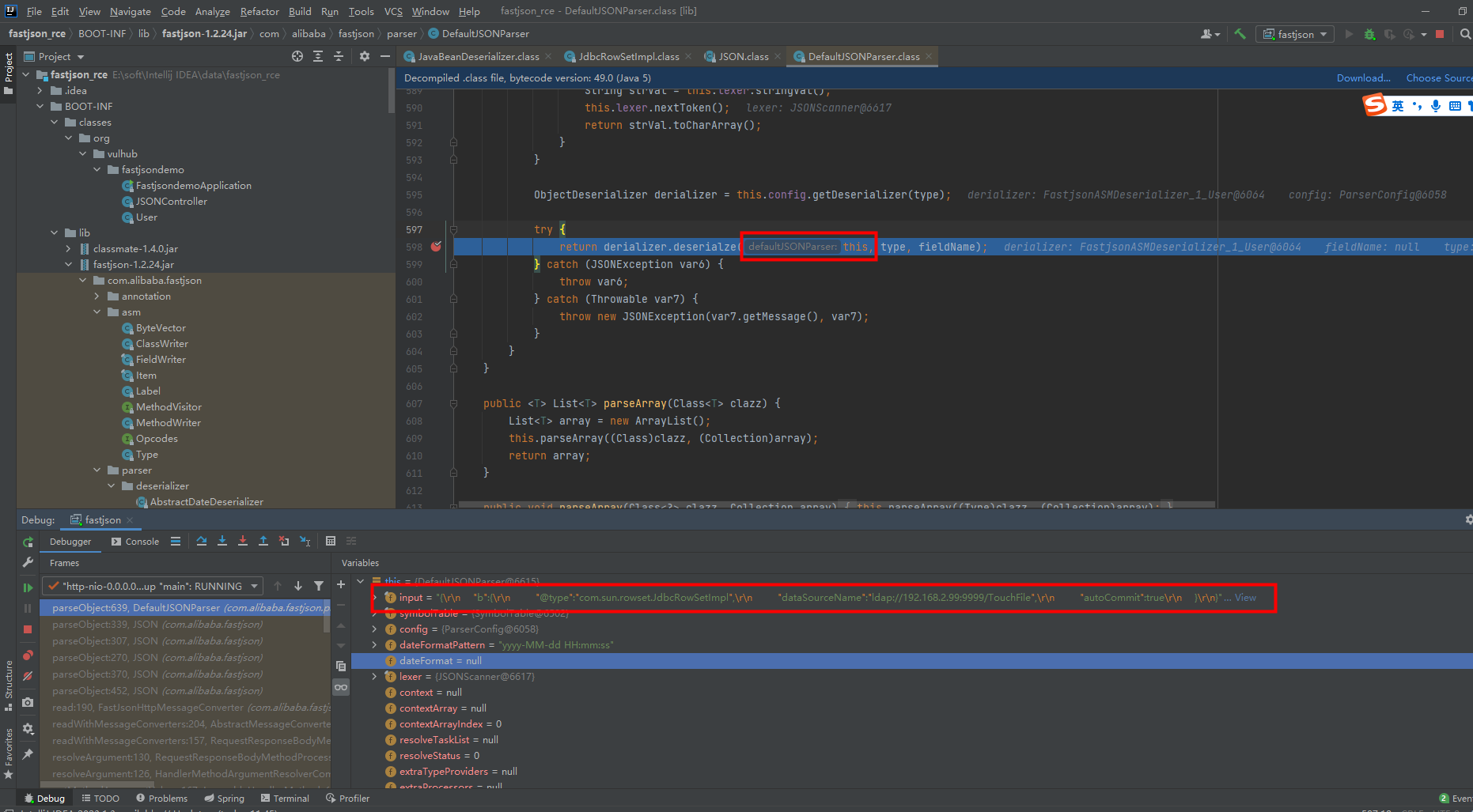Expand the config variable node

click(374, 629)
